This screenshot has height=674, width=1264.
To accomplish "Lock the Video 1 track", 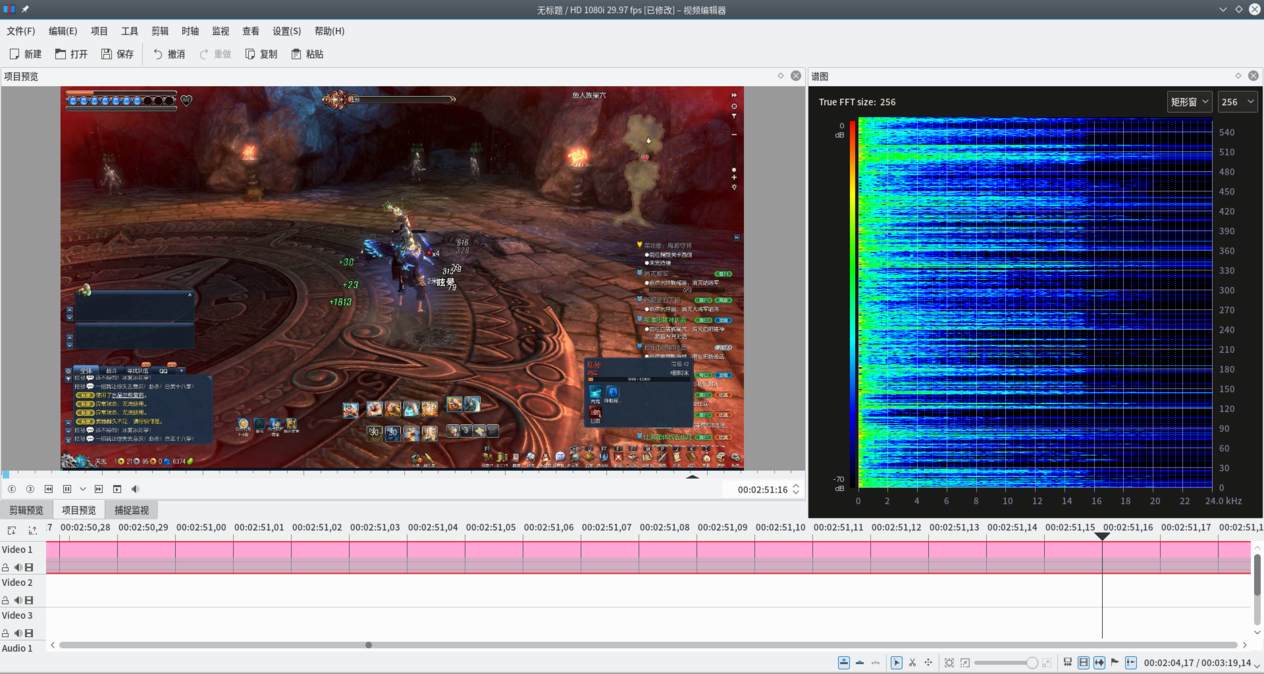I will coord(6,567).
